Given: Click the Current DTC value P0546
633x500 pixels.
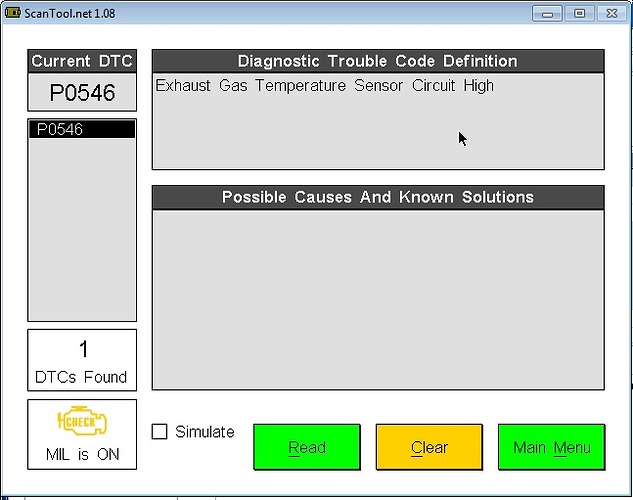Looking at the screenshot, I should coord(82,92).
